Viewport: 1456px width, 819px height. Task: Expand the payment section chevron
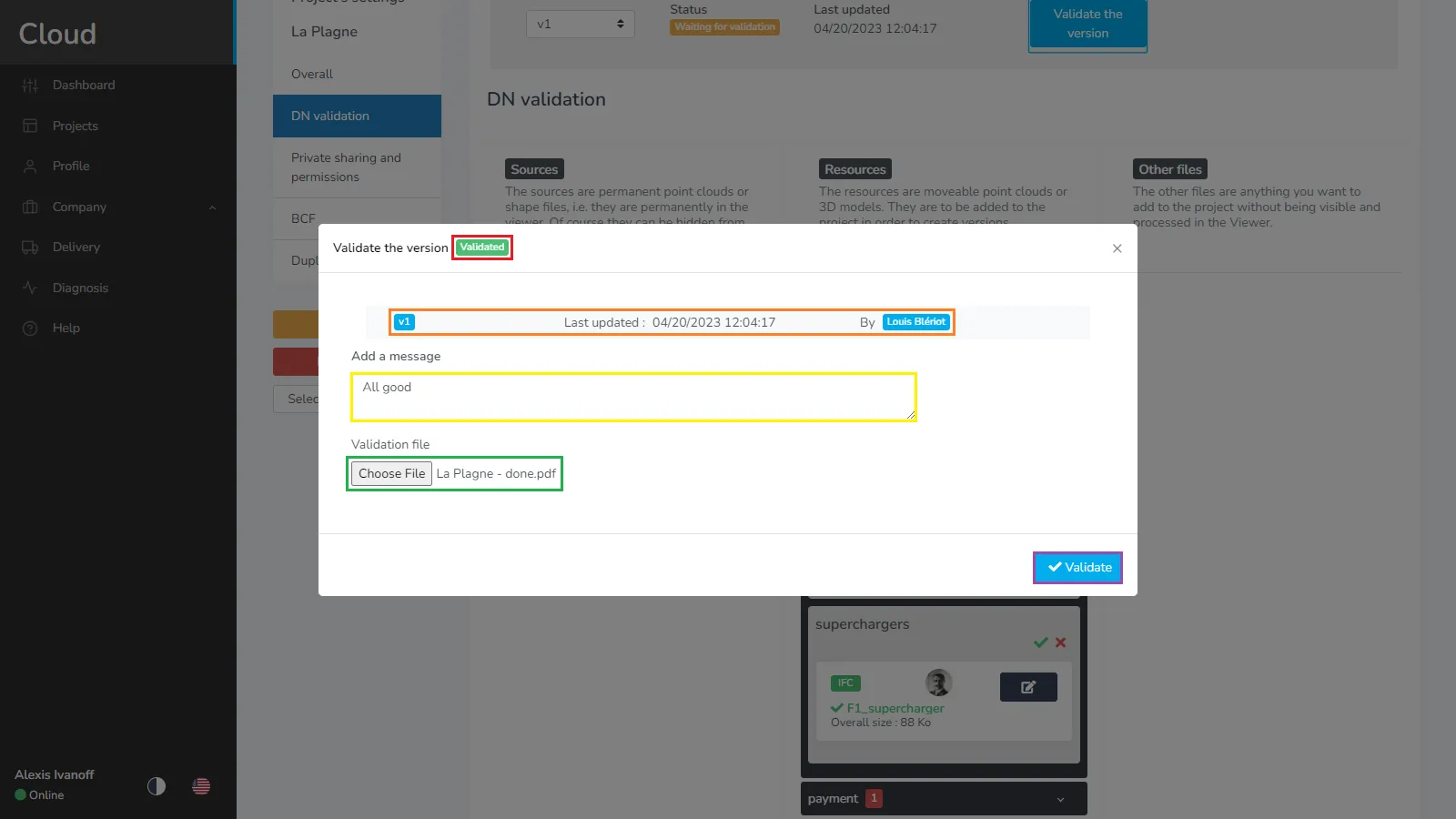click(1060, 799)
